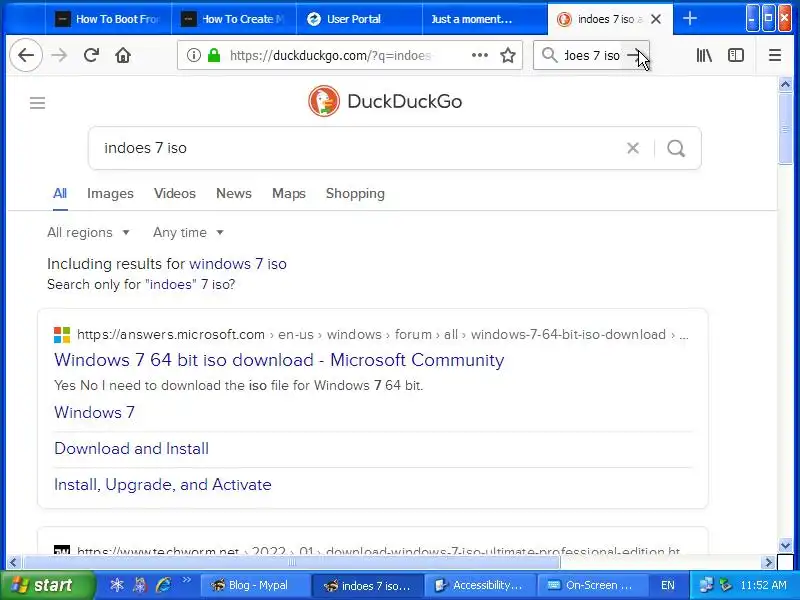Screen dimensions: 800x600
Task: Go back to the previous page
Action: pyautogui.click(x=26, y=55)
